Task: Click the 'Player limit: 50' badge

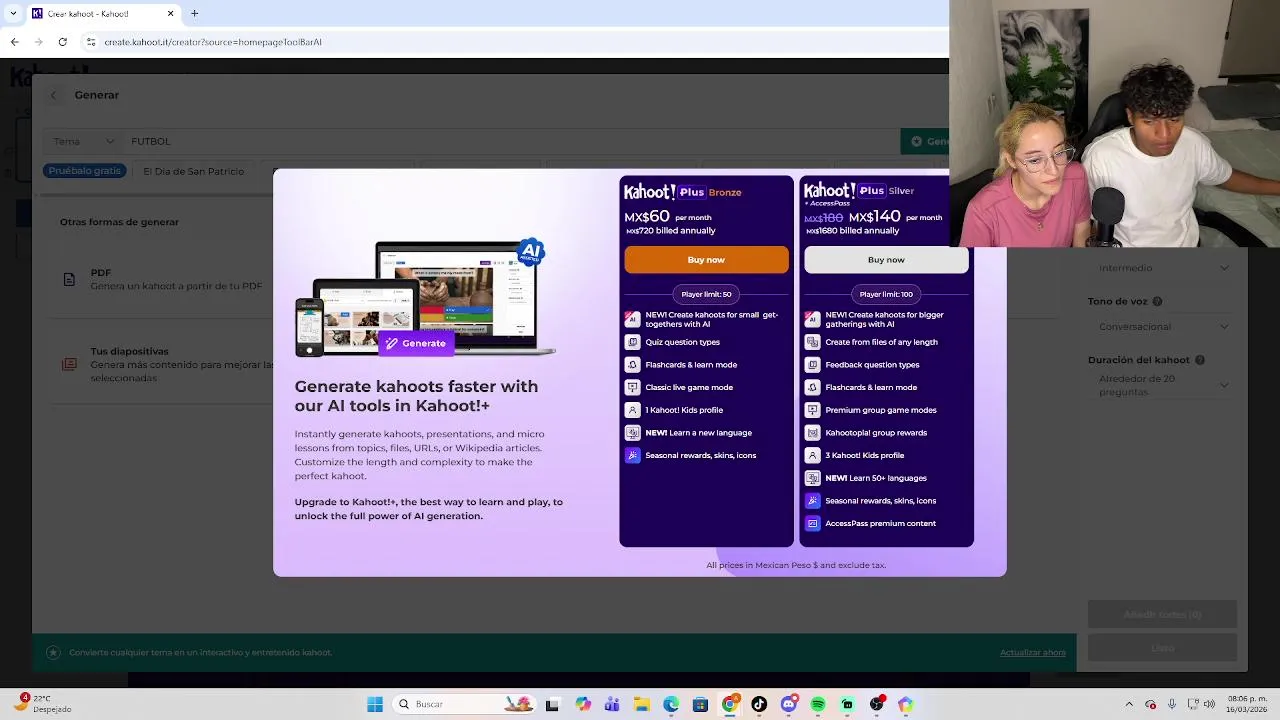Action: pyautogui.click(x=706, y=294)
